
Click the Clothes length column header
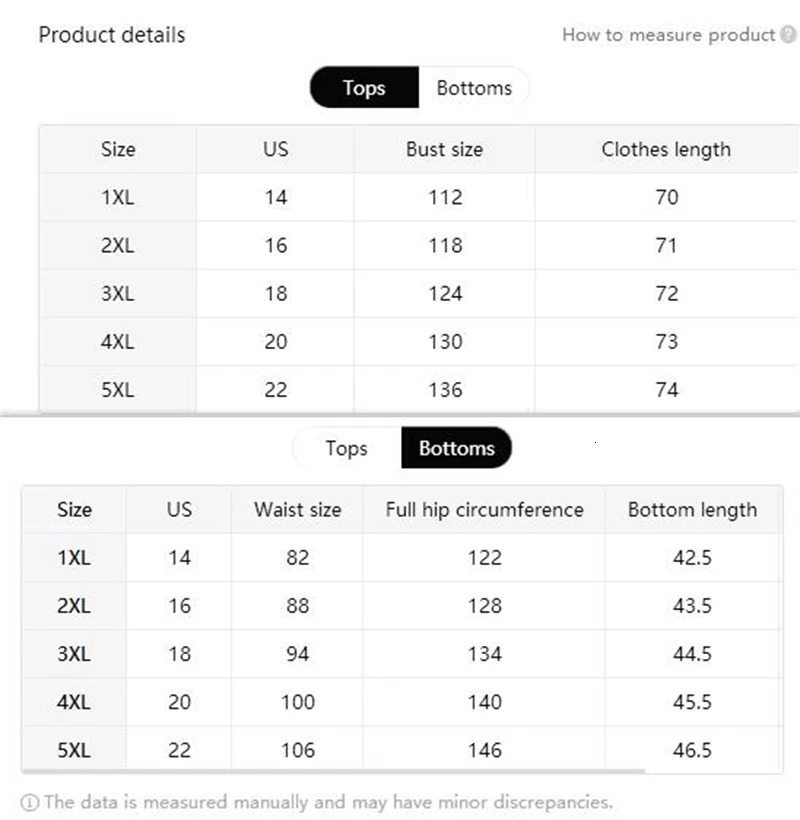pos(665,149)
